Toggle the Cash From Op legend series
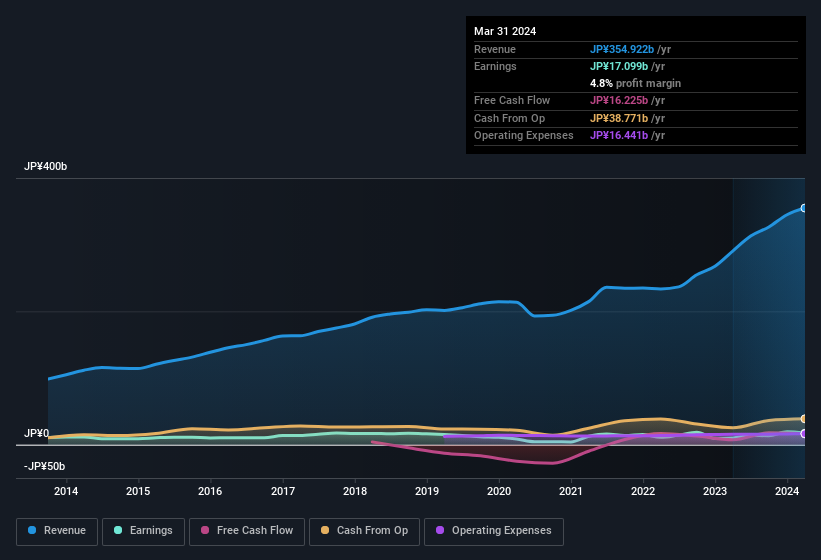Viewport: 821px width, 560px height. tap(364, 531)
